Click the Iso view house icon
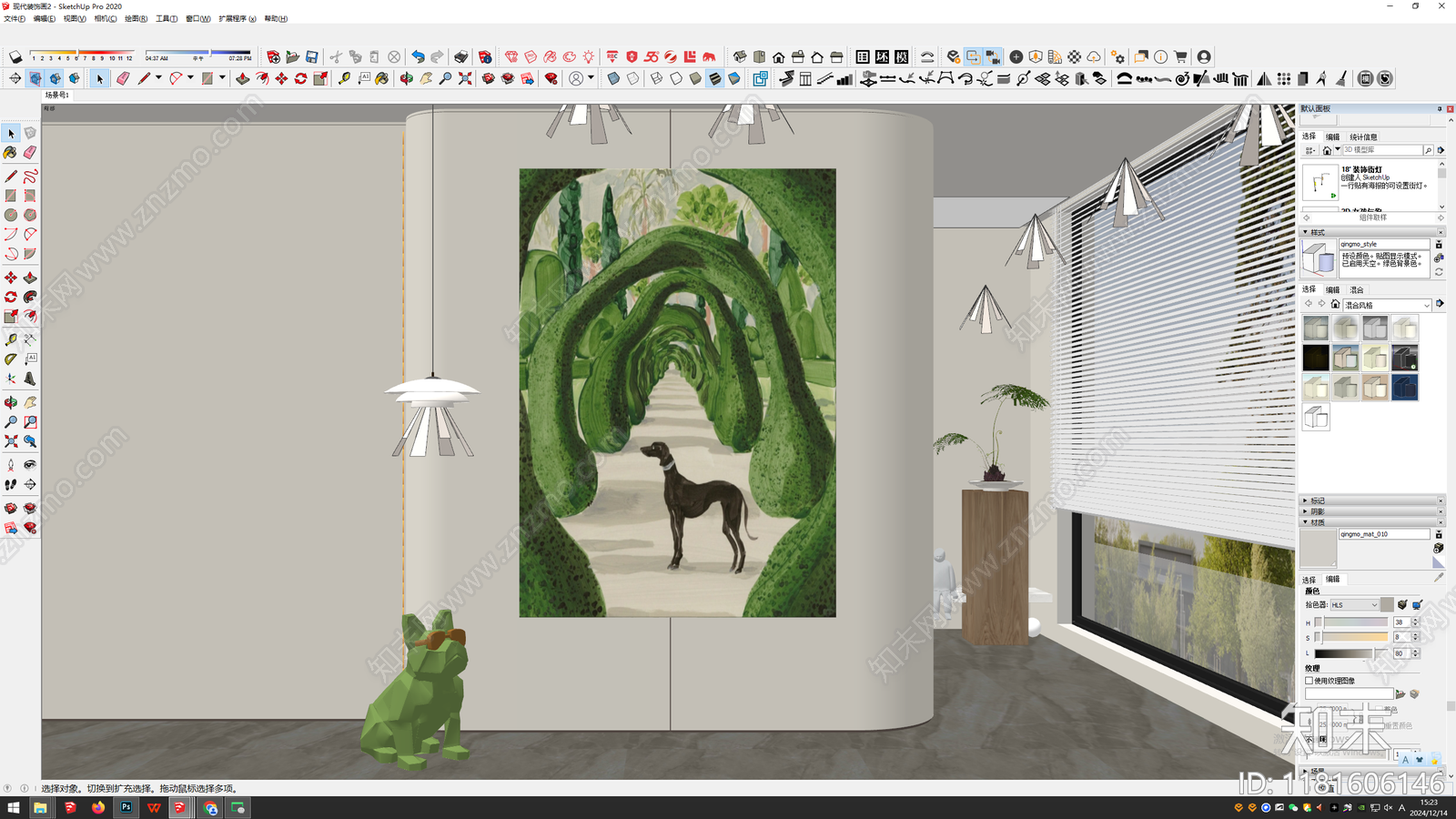Image resolution: width=1456 pixels, height=819 pixels. (740, 56)
